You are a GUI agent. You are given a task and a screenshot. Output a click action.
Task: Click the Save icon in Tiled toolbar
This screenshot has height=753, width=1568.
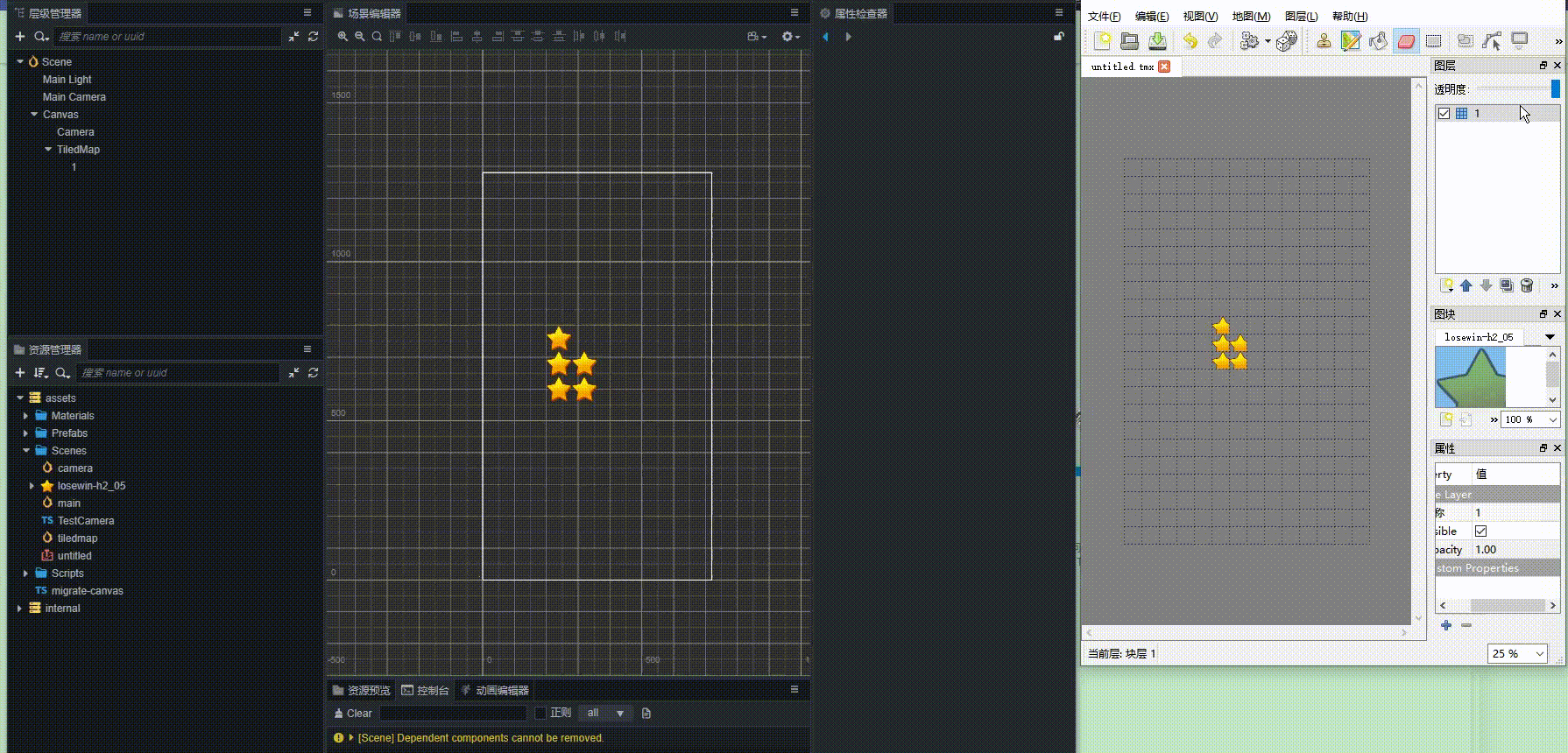click(x=1157, y=40)
